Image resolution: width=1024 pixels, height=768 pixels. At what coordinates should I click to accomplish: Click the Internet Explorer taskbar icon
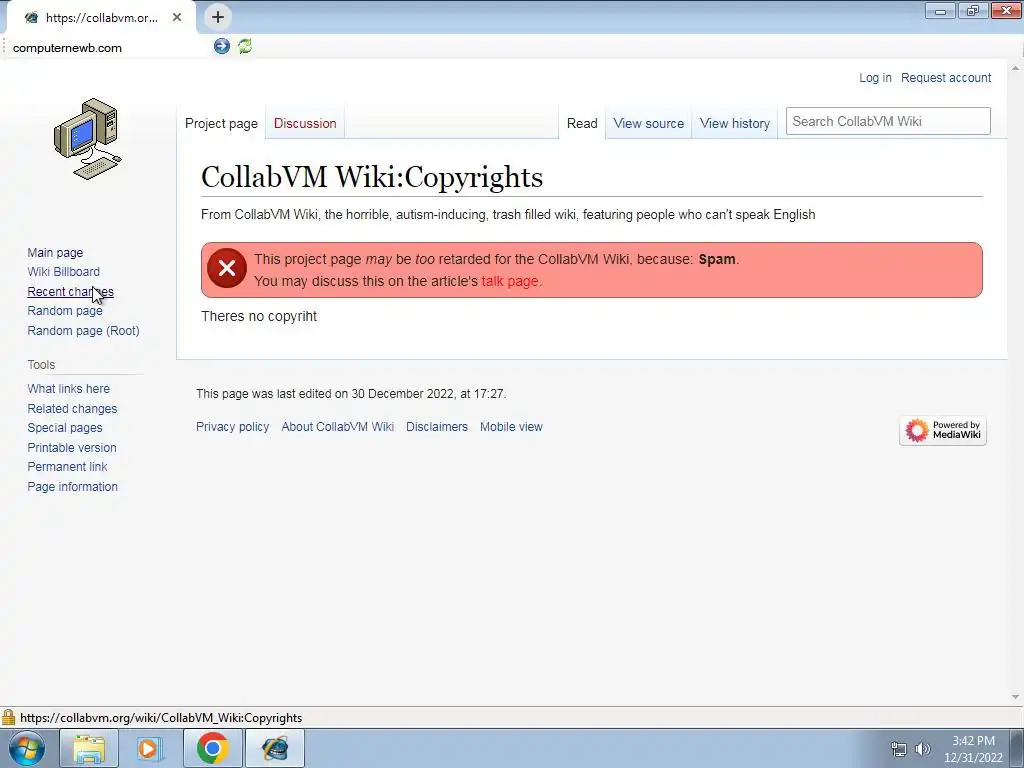275,748
